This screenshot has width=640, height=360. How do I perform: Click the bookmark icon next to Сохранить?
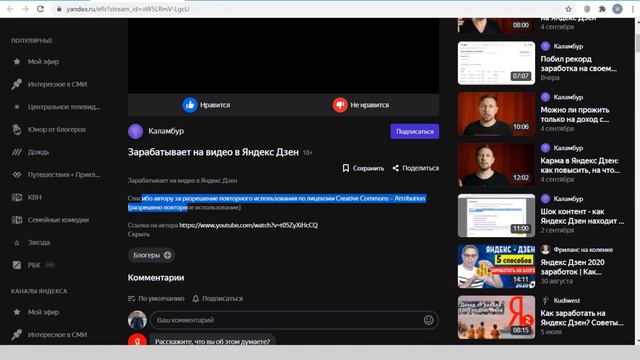[346, 168]
